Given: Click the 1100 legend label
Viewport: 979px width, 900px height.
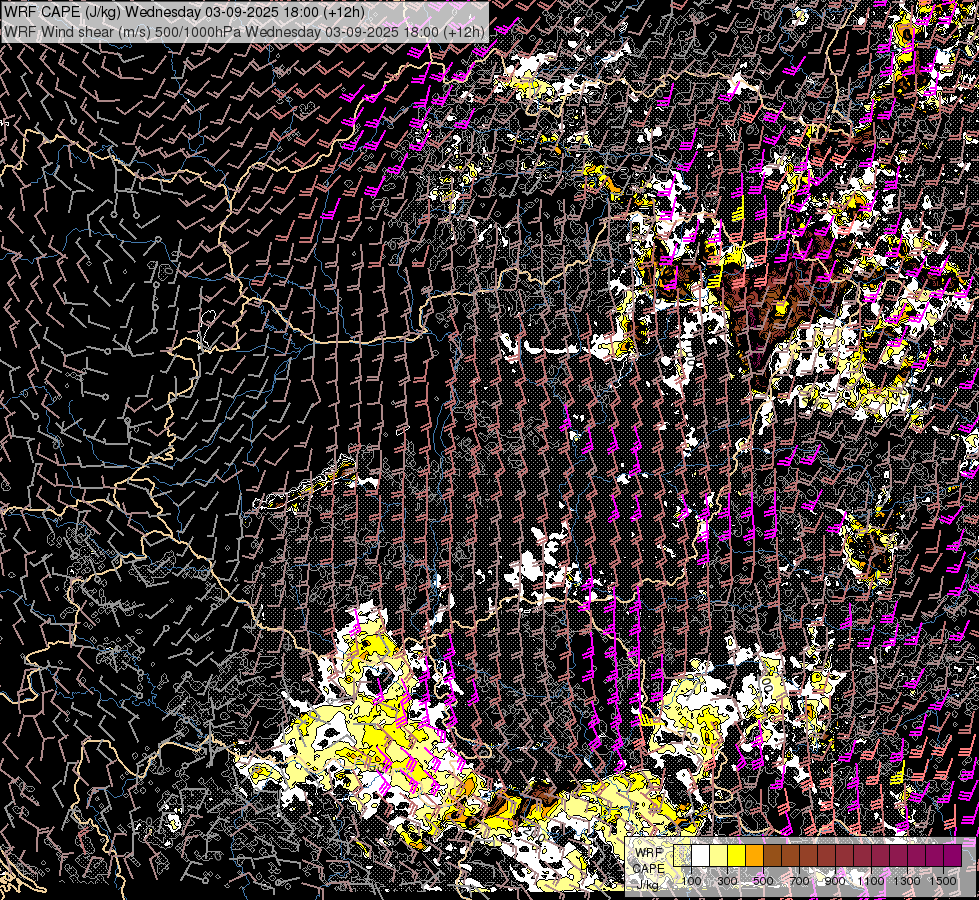Looking at the screenshot, I should click(x=871, y=881).
